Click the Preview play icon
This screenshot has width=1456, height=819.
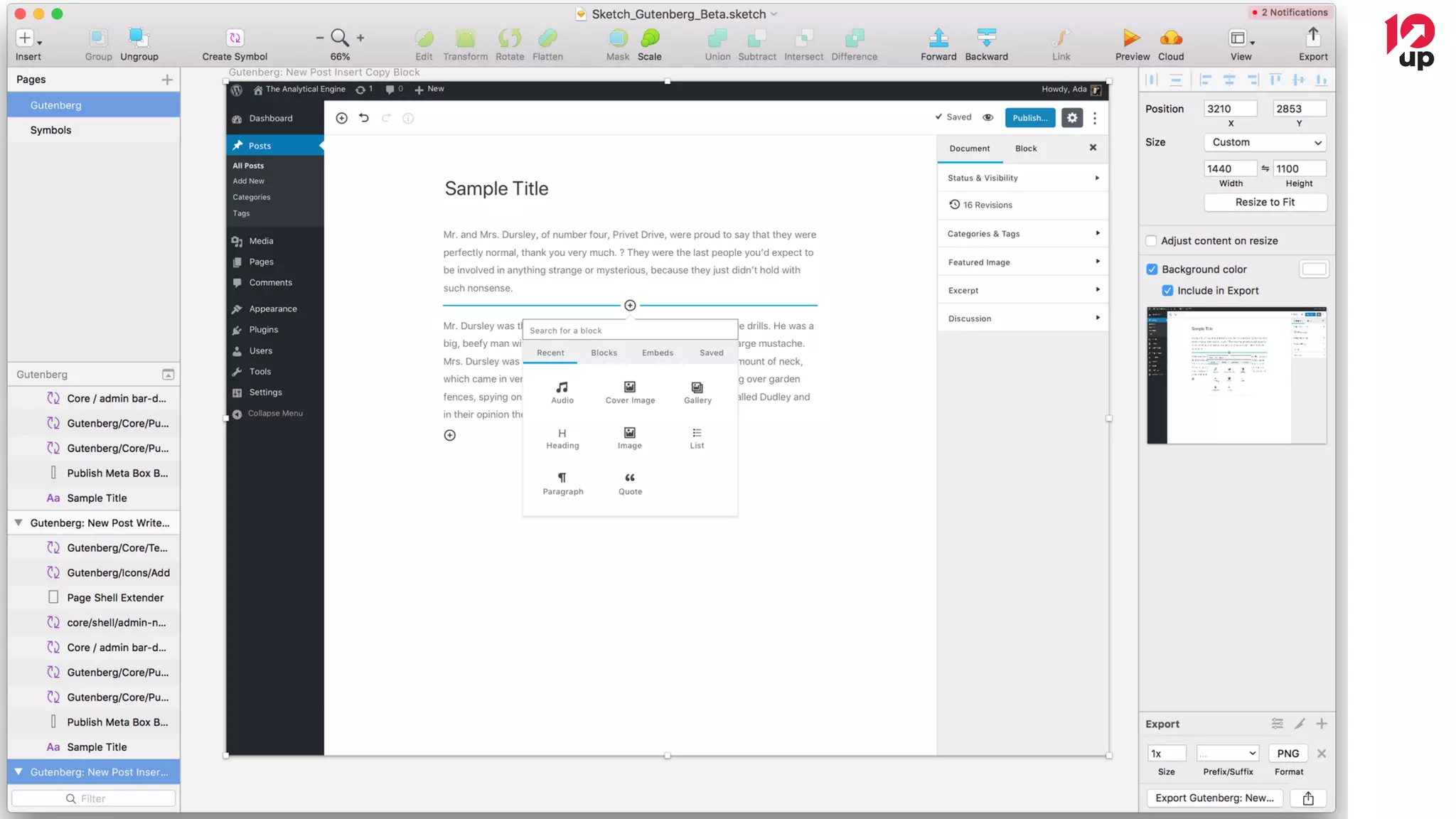coord(1131,38)
